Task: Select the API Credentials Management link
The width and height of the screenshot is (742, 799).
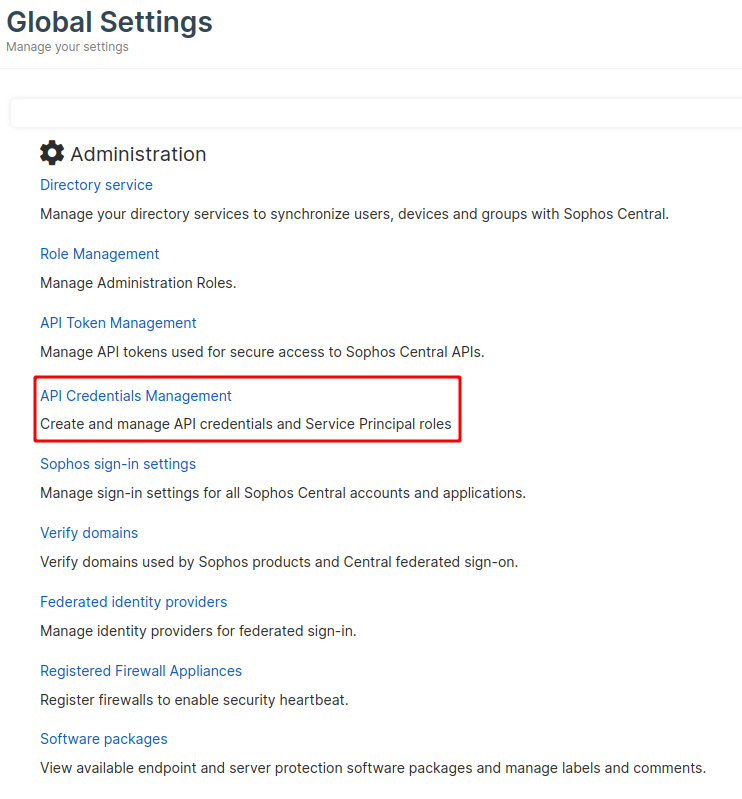Action: click(x=136, y=396)
